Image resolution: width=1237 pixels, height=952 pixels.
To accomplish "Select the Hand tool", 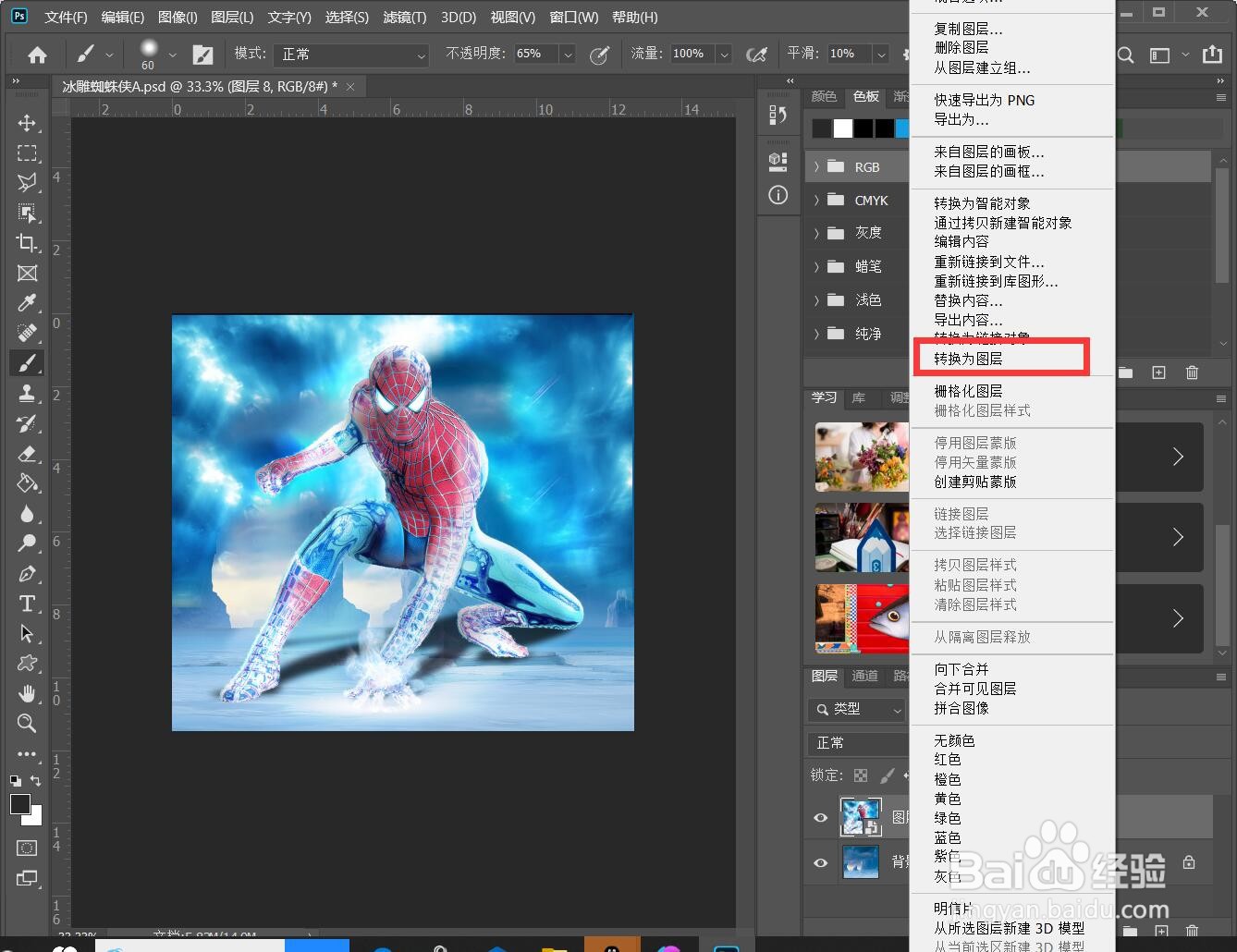I will click(27, 693).
